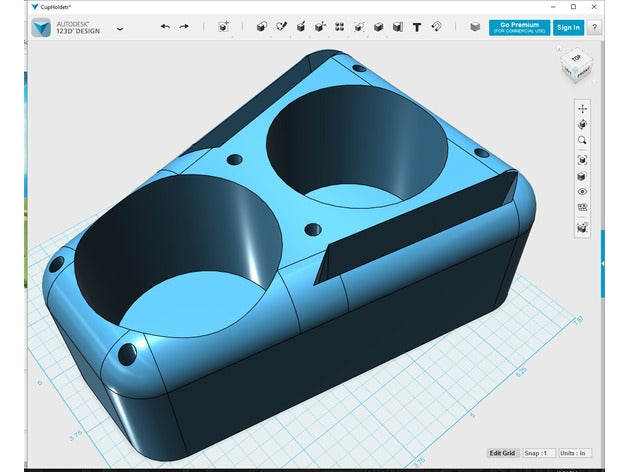Open the Material tool
The width and height of the screenshot is (628, 472).
click(x=475, y=27)
